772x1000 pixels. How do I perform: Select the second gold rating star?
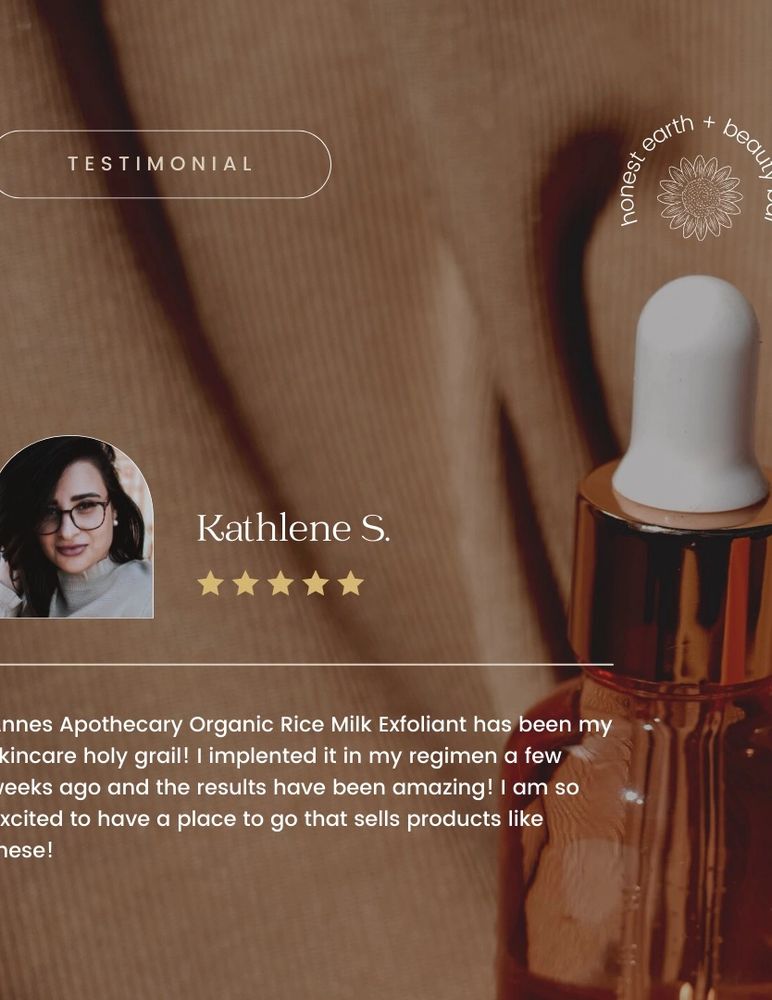pos(245,583)
